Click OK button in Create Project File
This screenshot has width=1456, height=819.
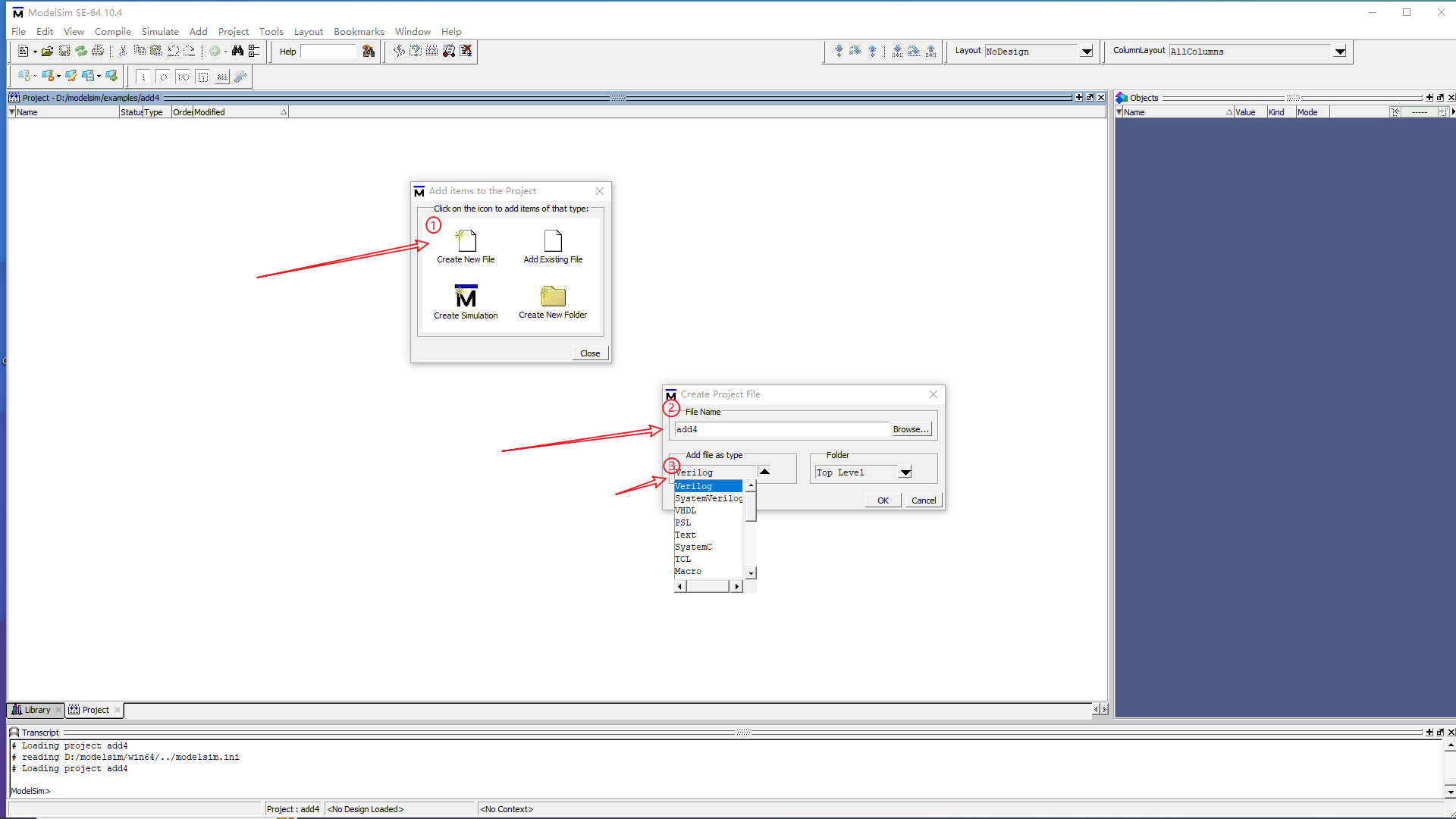(882, 500)
